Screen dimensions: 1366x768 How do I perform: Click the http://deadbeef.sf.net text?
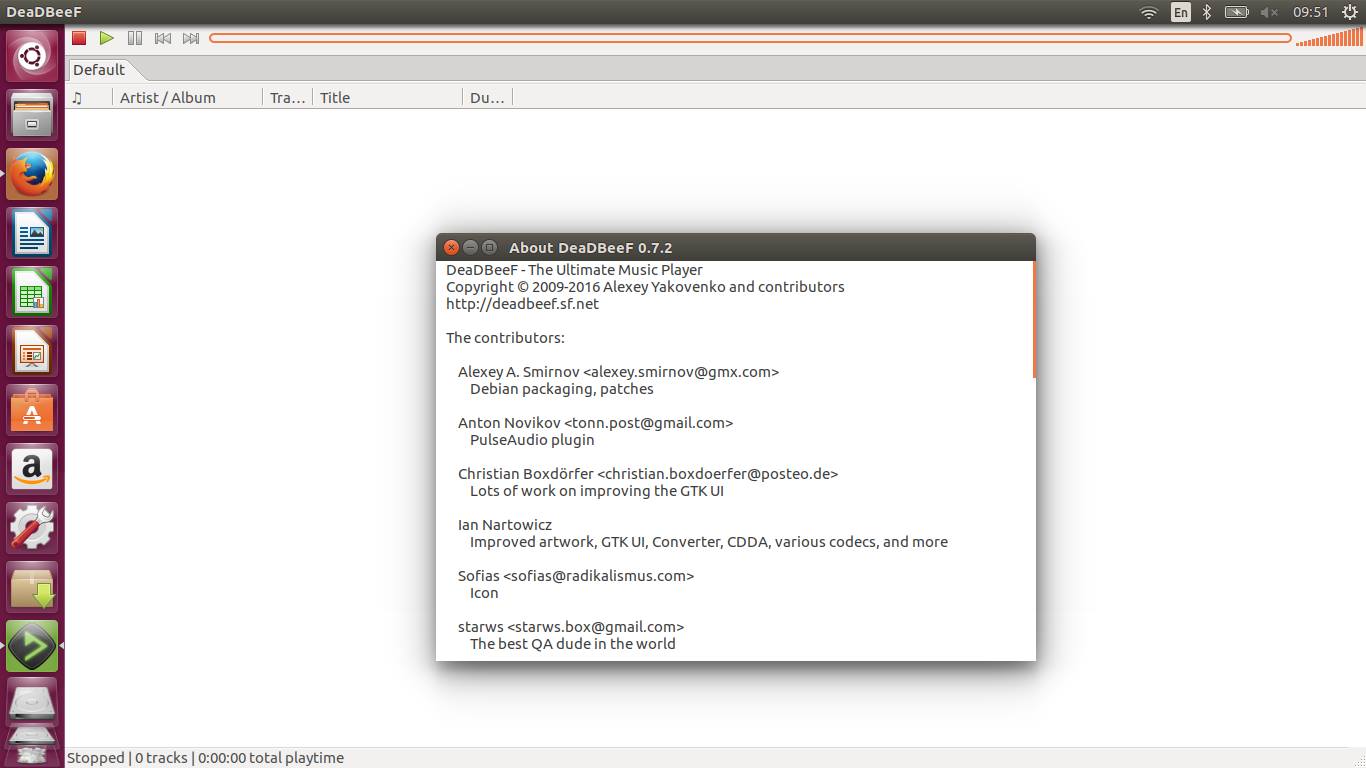point(522,304)
